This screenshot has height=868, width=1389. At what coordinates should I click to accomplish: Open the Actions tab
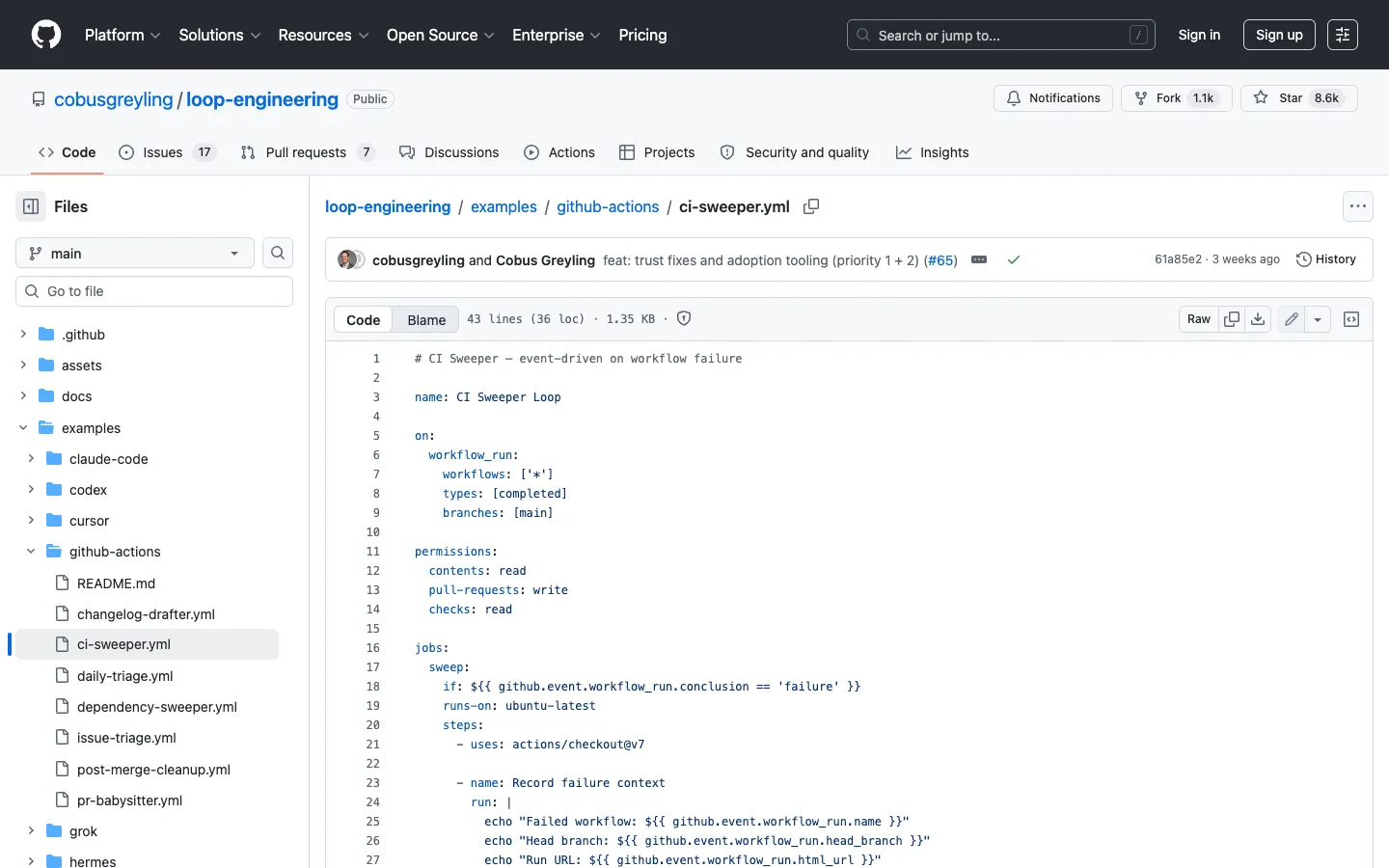(559, 152)
